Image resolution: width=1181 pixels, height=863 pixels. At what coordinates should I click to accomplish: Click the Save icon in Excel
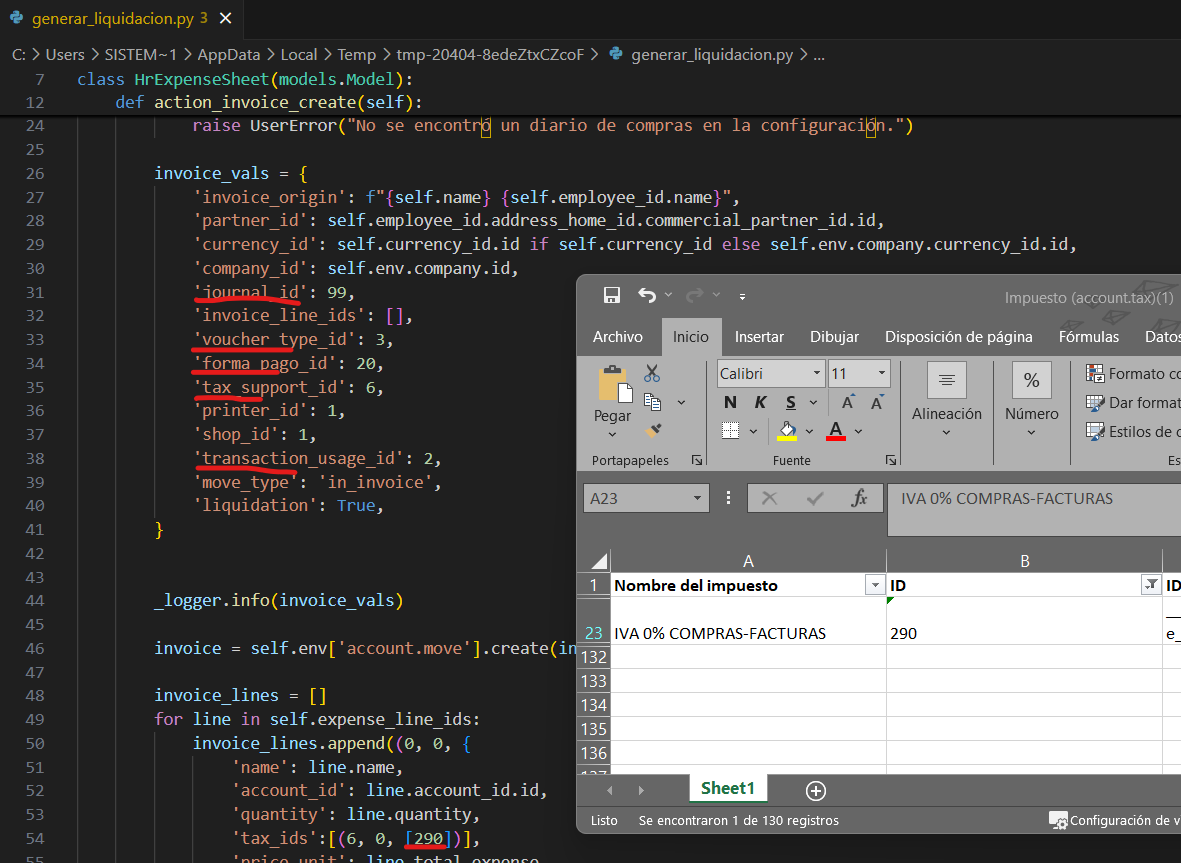[612, 295]
